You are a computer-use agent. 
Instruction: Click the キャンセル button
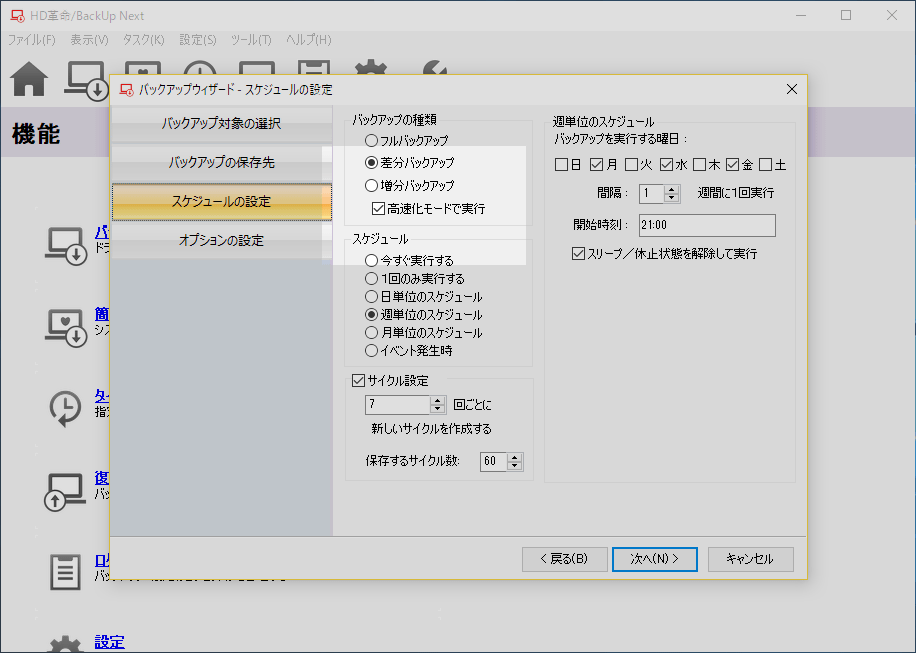tap(750, 559)
